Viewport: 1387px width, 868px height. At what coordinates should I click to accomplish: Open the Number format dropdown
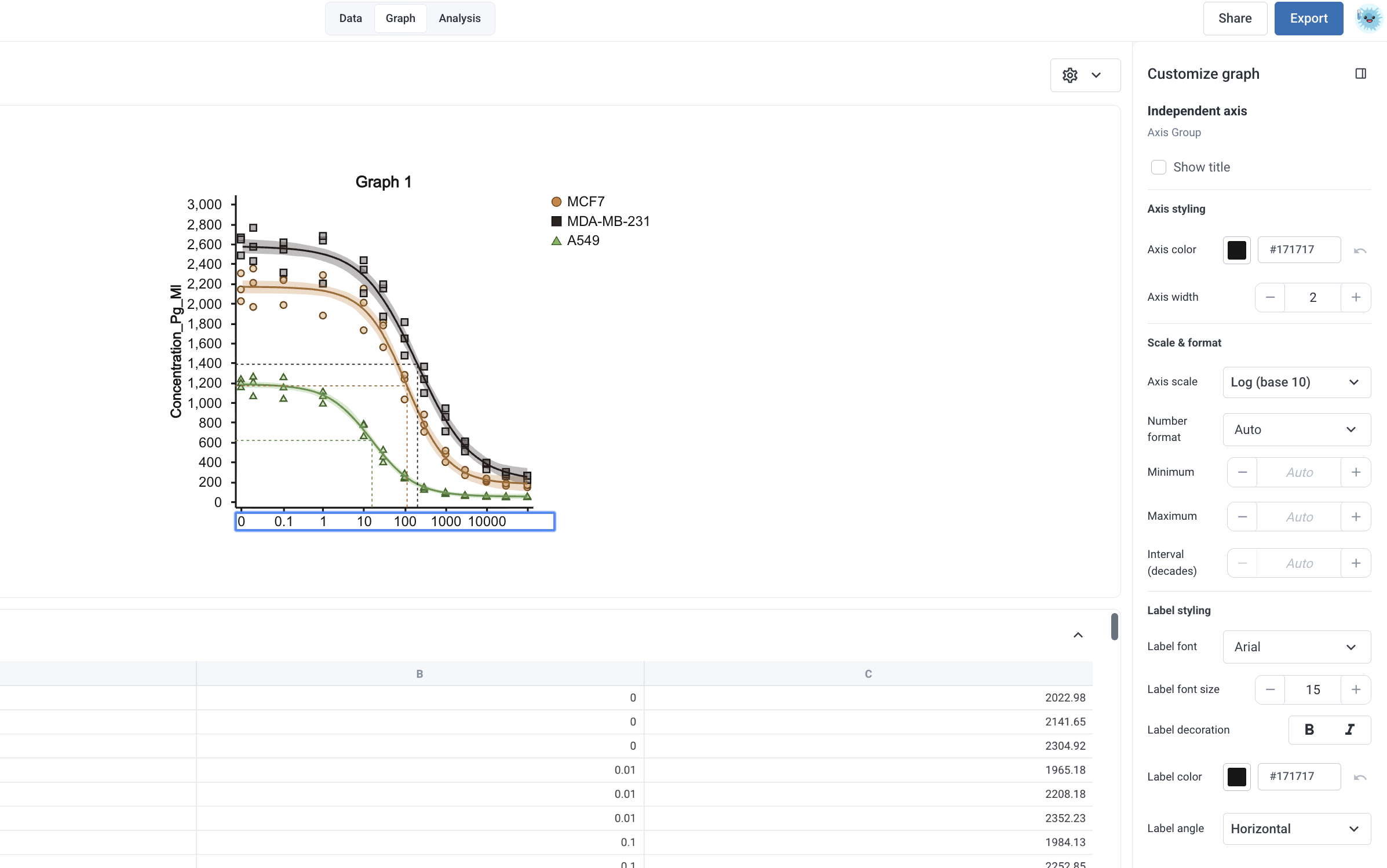tap(1296, 429)
